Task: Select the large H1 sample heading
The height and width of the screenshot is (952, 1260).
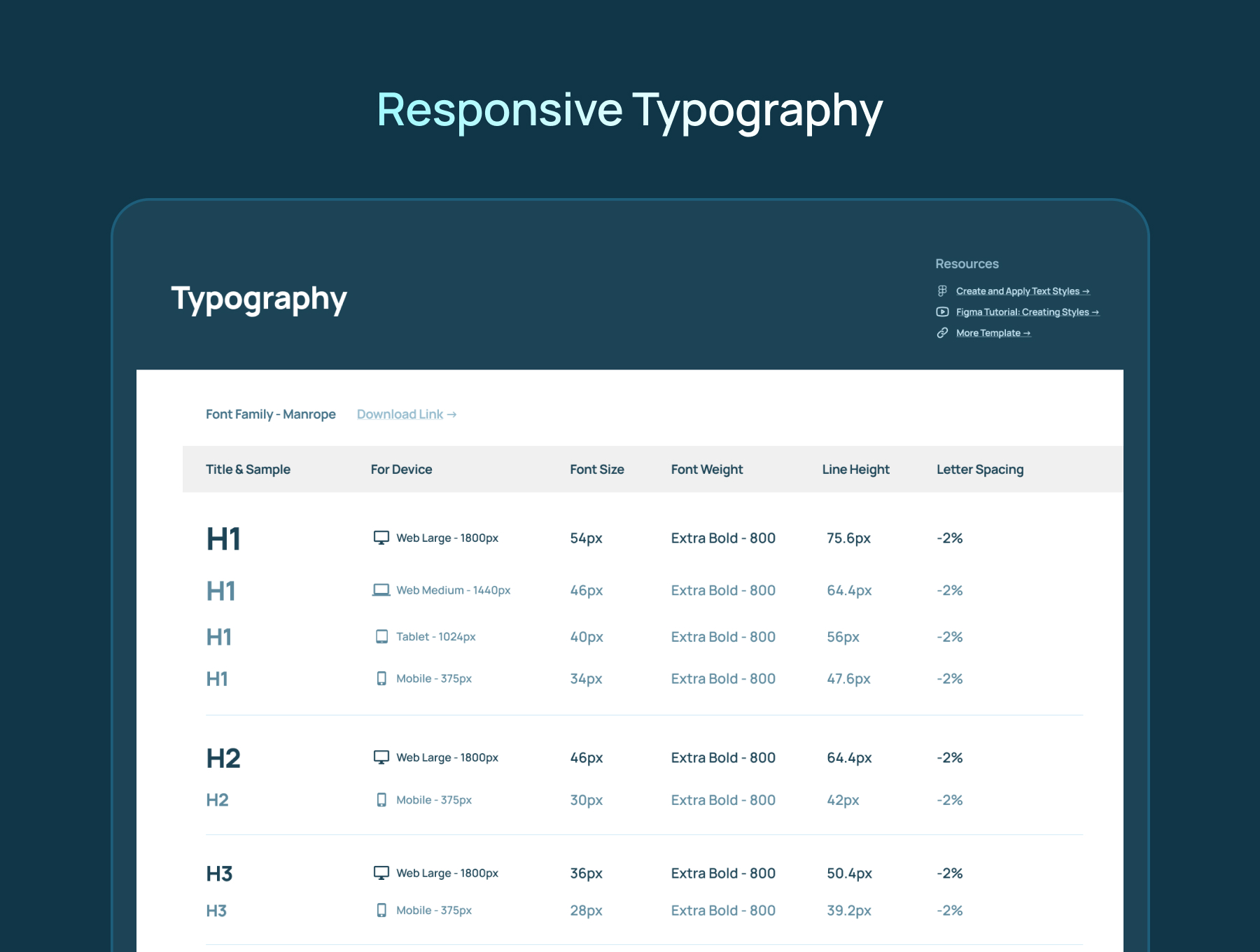Action: click(223, 539)
